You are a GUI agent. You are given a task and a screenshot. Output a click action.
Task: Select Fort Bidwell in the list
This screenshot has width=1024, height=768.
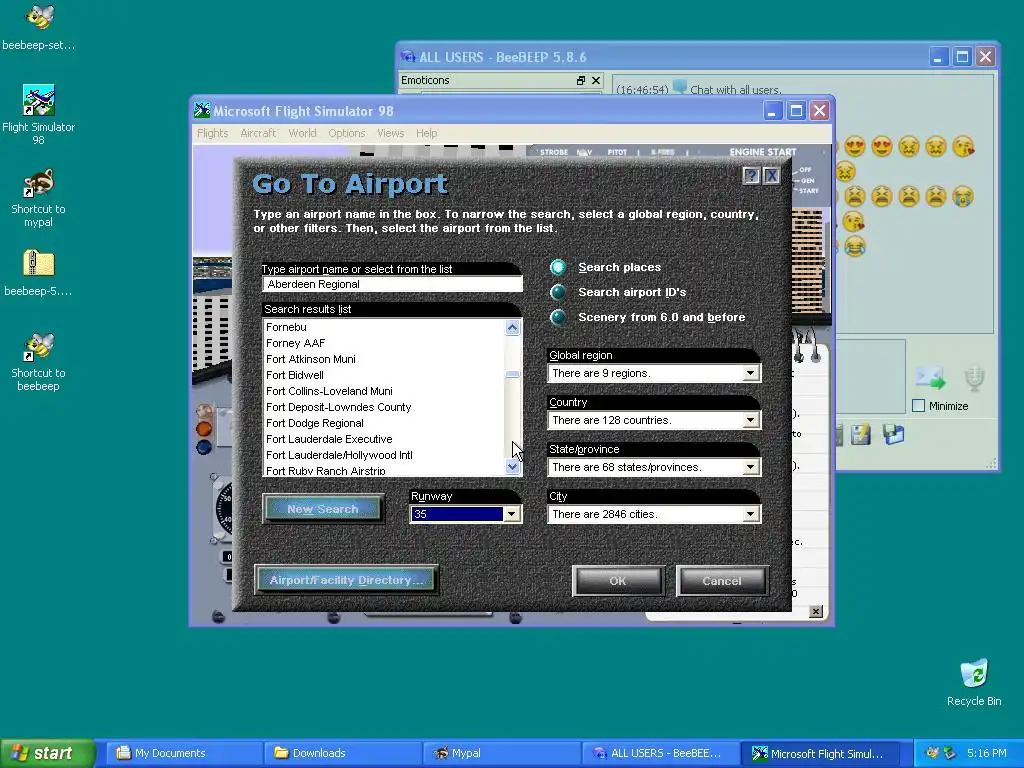[384, 375]
